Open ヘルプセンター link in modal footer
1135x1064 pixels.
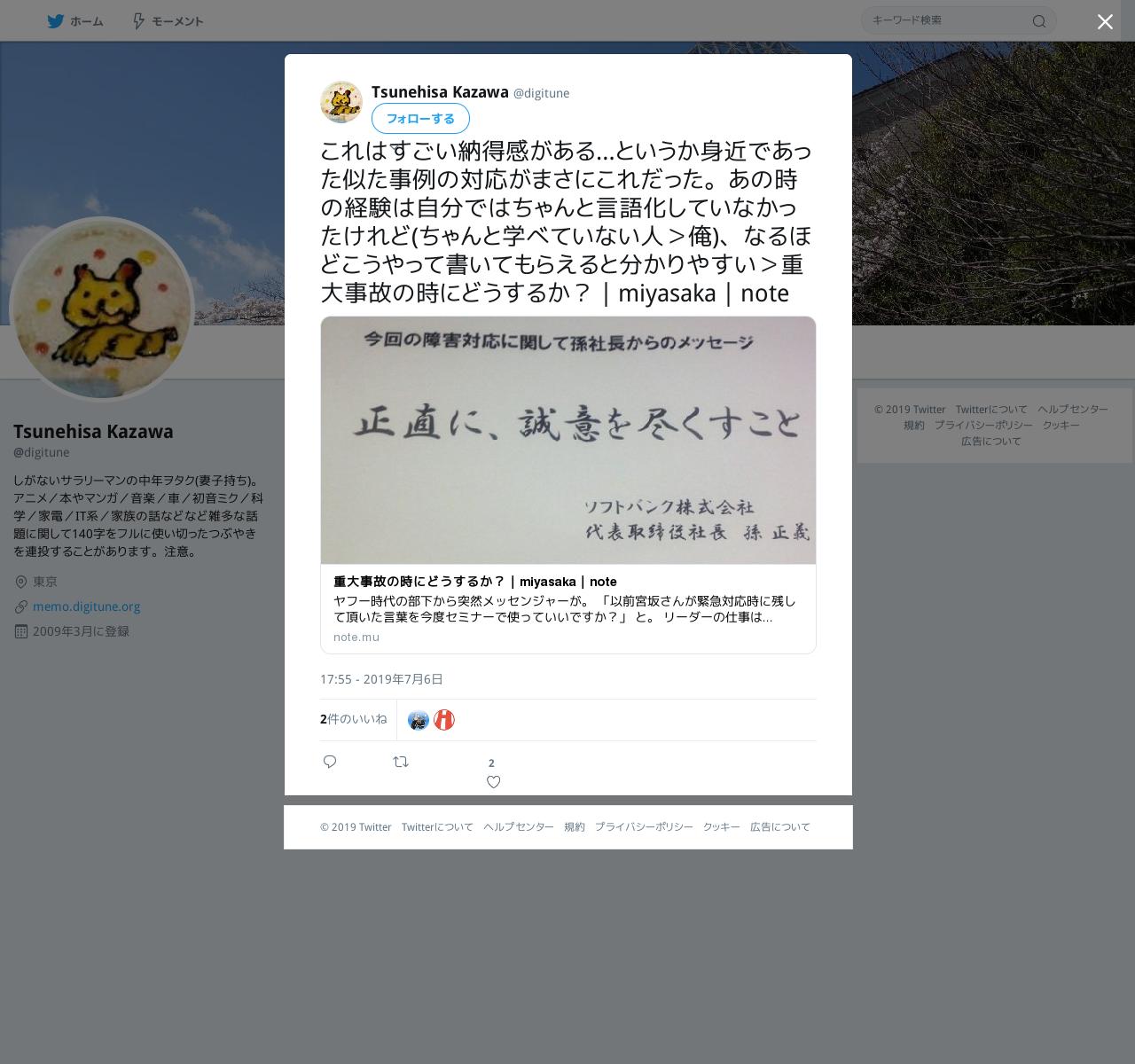click(x=519, y=826)
